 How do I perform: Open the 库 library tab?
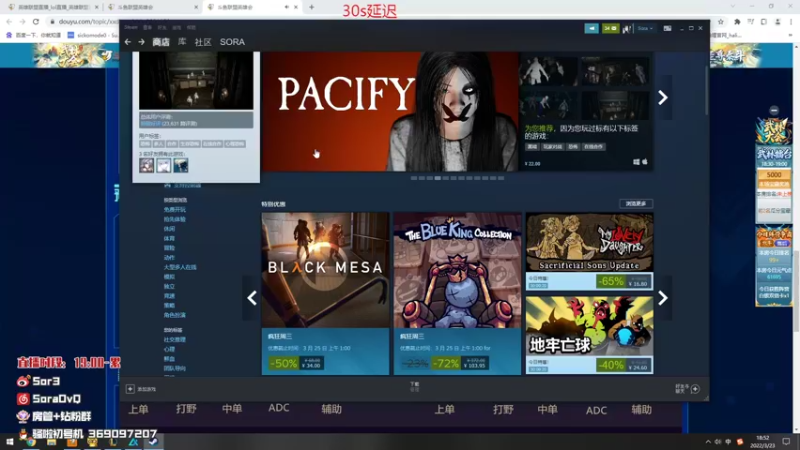[x=182, y=42]
